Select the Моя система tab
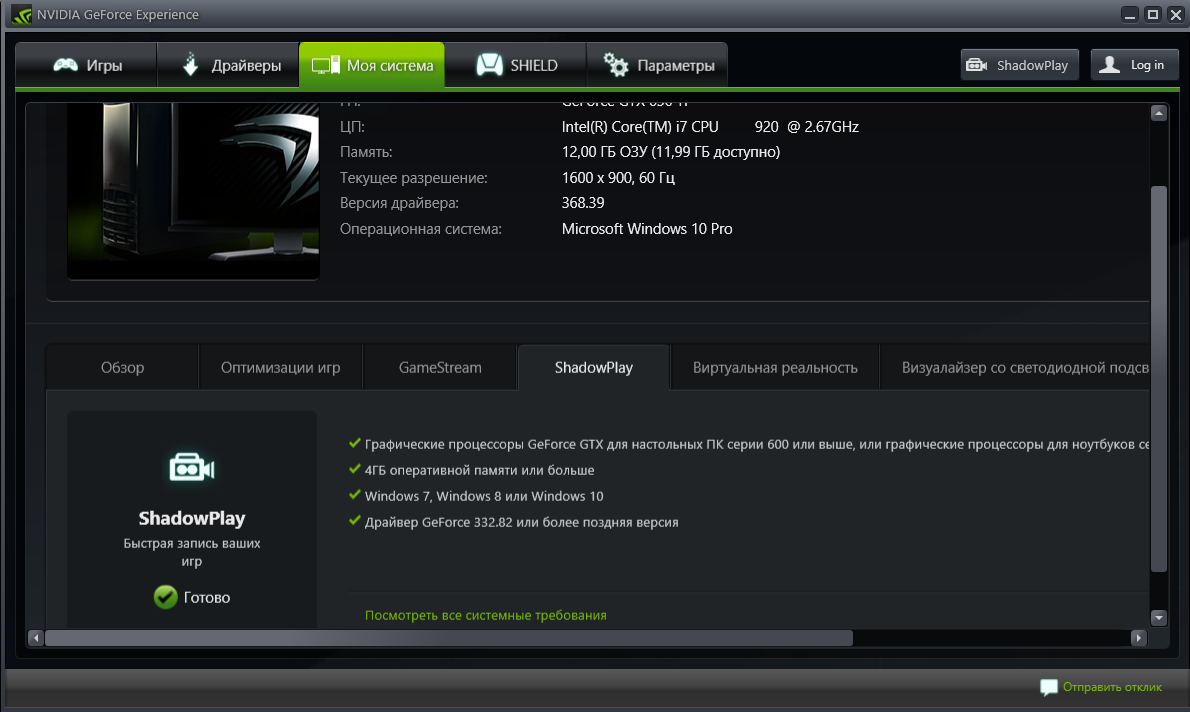 tap(372, 65)
